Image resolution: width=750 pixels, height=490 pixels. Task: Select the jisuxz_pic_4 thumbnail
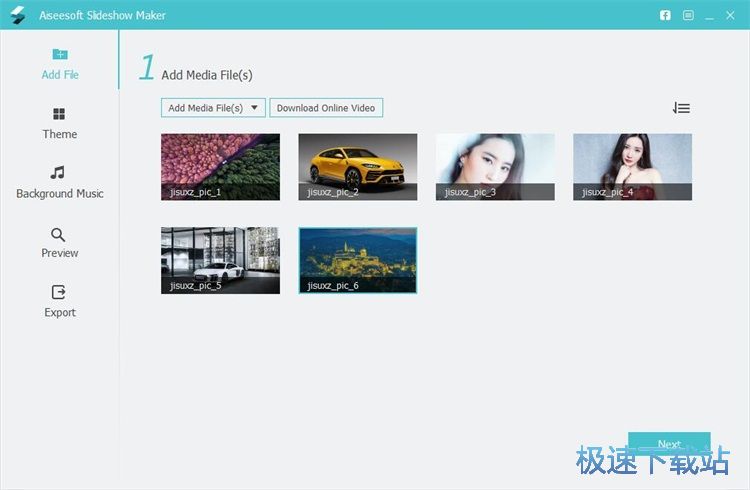point(632,166)
